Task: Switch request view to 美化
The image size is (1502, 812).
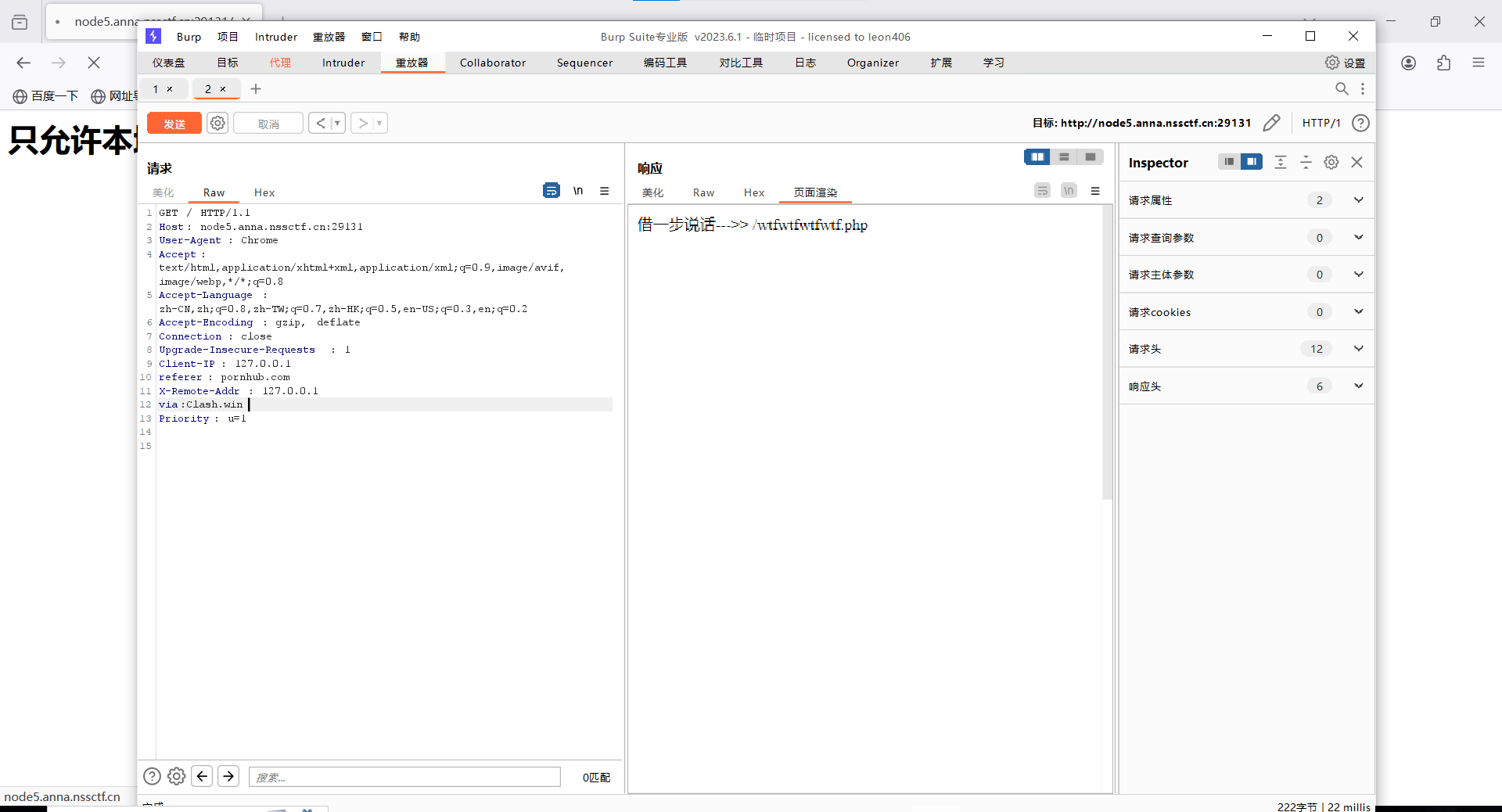Action: [x=163, y=192]
